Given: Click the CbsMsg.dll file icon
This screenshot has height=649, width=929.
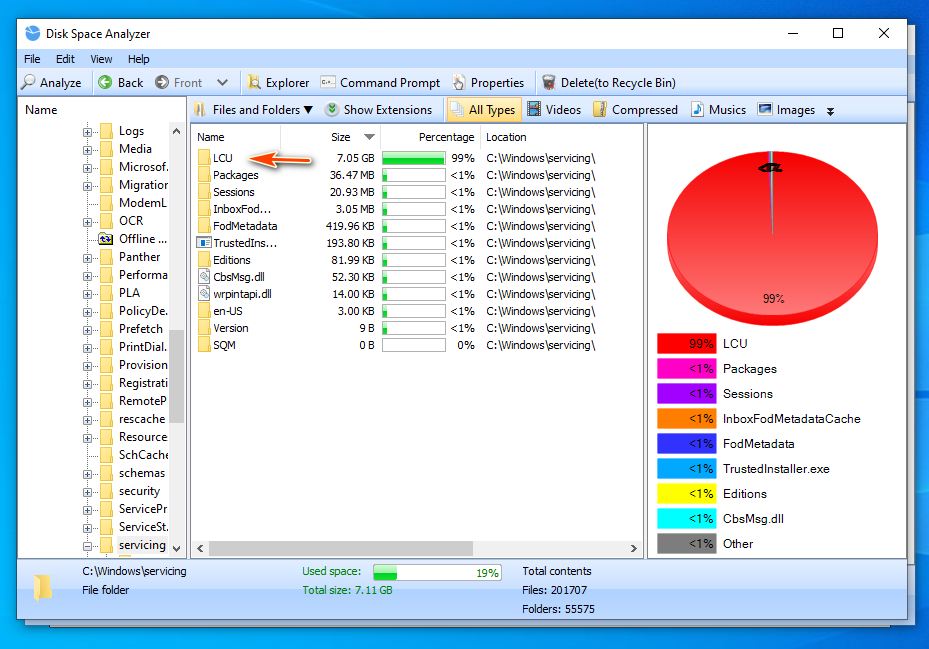Looking at the screenshot, I should pos(204,277).
